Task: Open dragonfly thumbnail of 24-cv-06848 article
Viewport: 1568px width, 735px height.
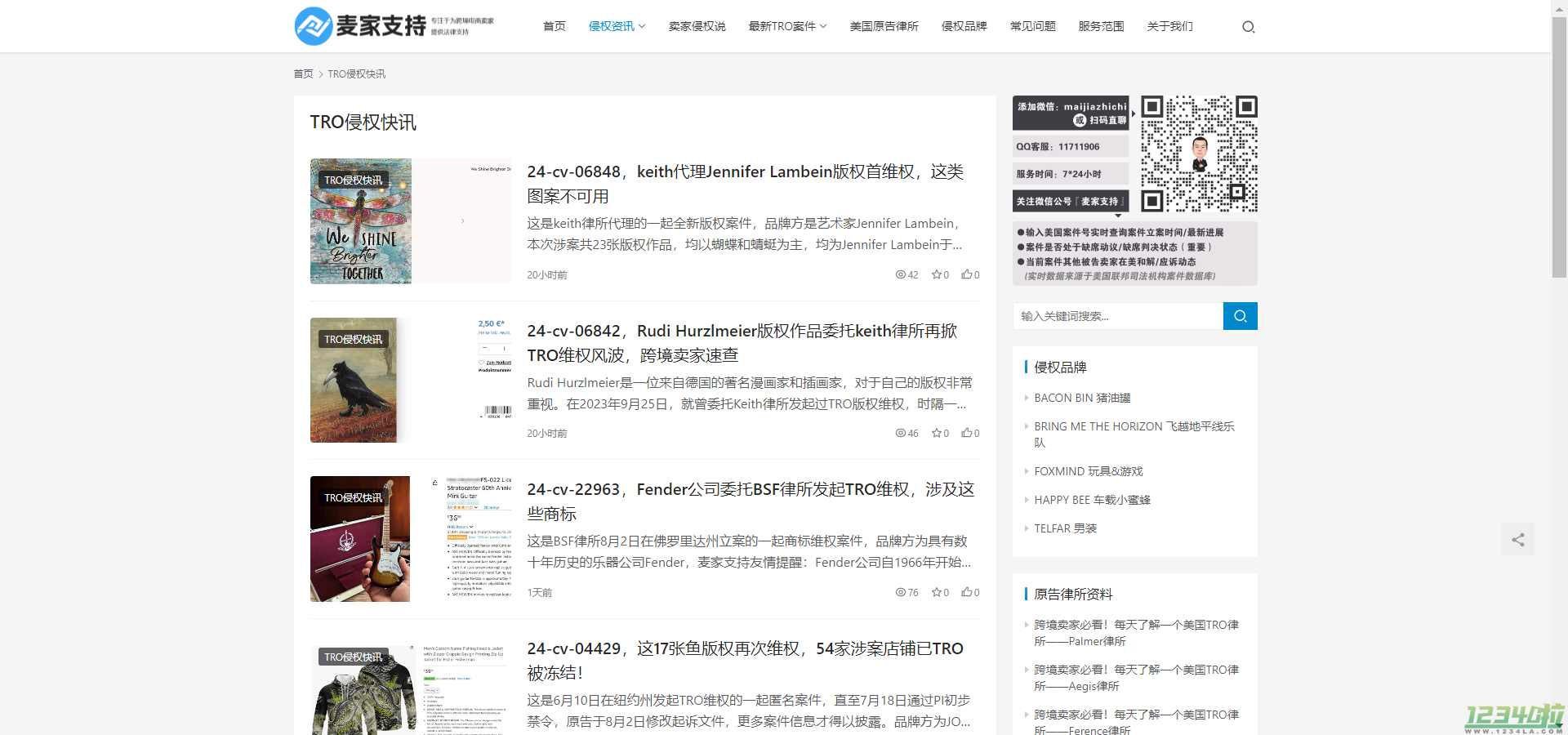Action: tap(410, 221)
